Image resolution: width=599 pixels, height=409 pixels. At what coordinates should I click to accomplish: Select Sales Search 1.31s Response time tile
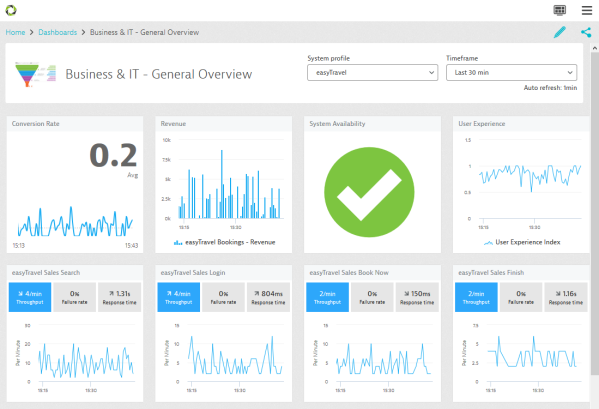coord(120,297)
